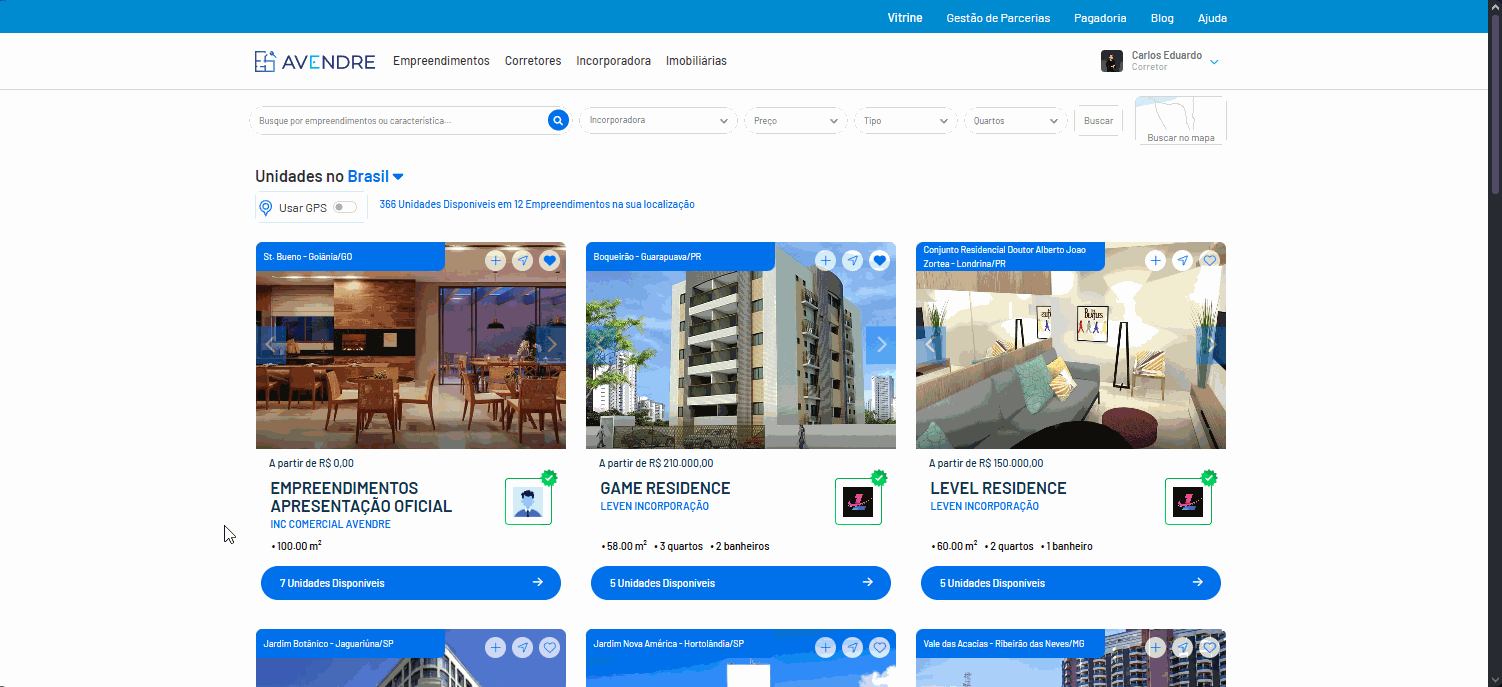The height and width of the screenshot is (687, 1502).
Task: Open Vitrine in top bar
Action: click(905, 18)
